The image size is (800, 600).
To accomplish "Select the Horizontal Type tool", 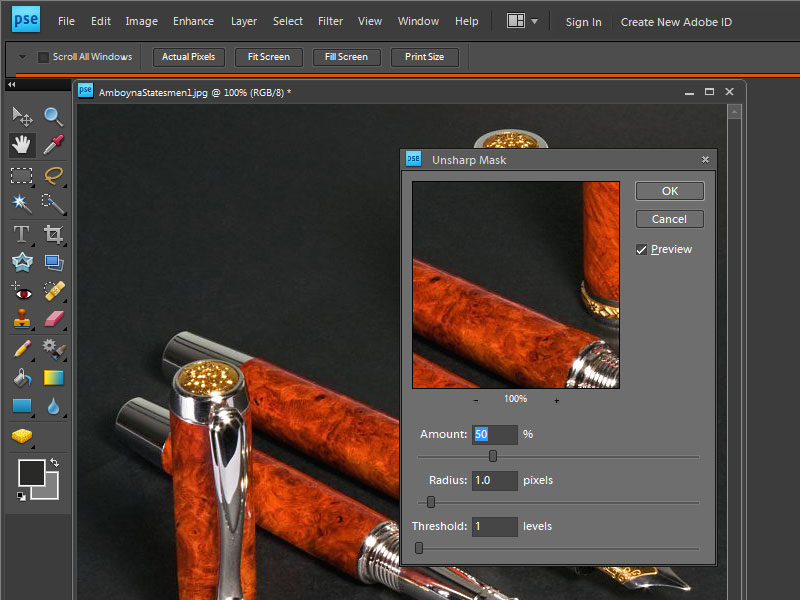I will [x=21, y=234].
